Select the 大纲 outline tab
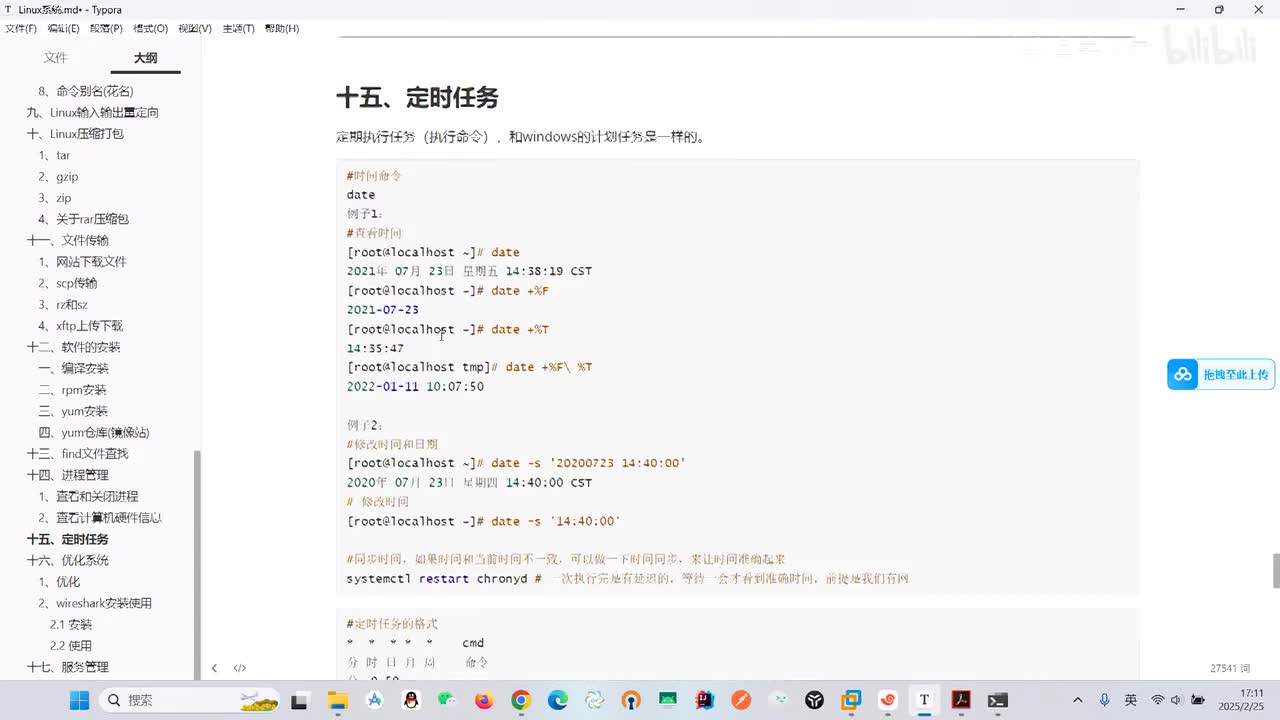The height and width of the screenshot is (720, 1280). click(146, 58)
